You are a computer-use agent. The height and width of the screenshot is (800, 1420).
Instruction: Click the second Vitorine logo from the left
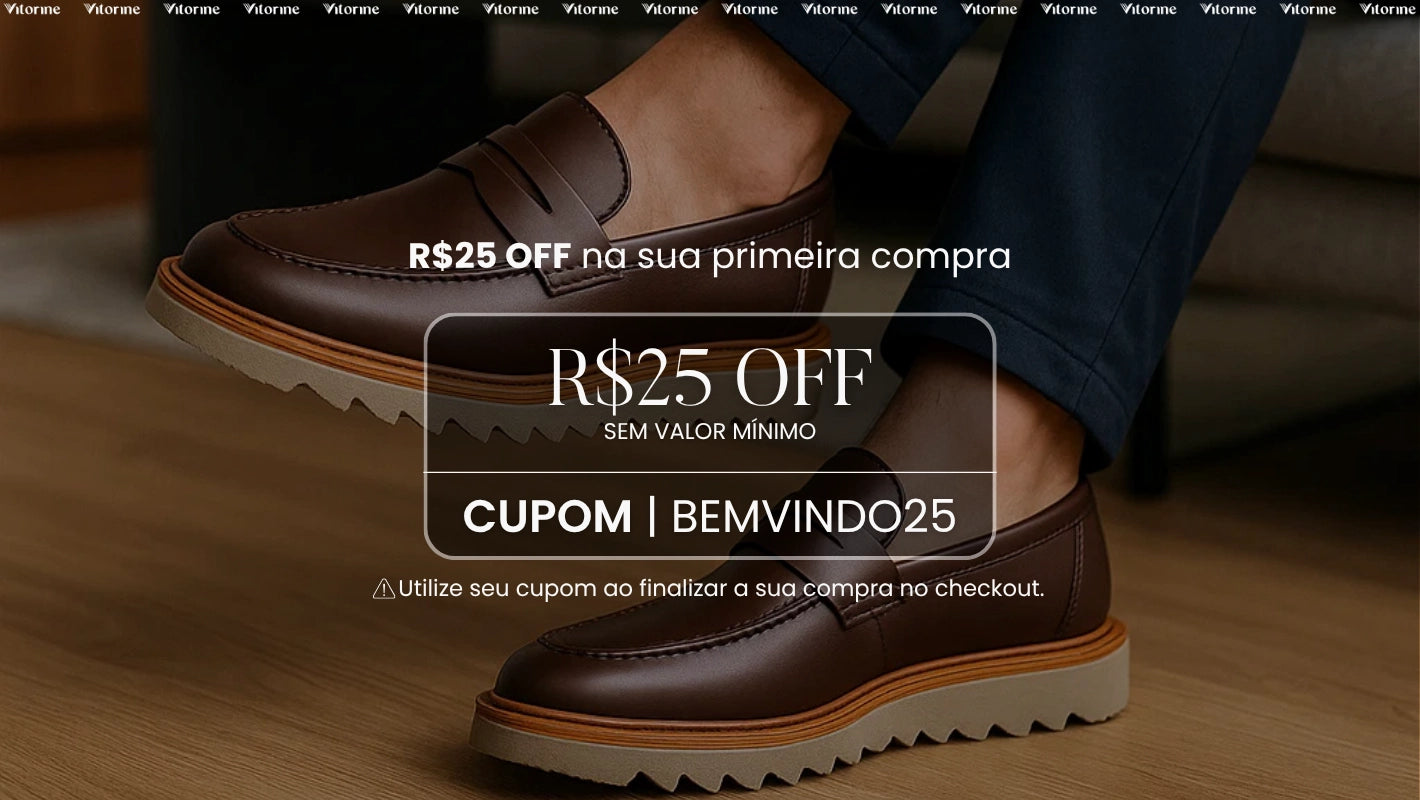112,9
